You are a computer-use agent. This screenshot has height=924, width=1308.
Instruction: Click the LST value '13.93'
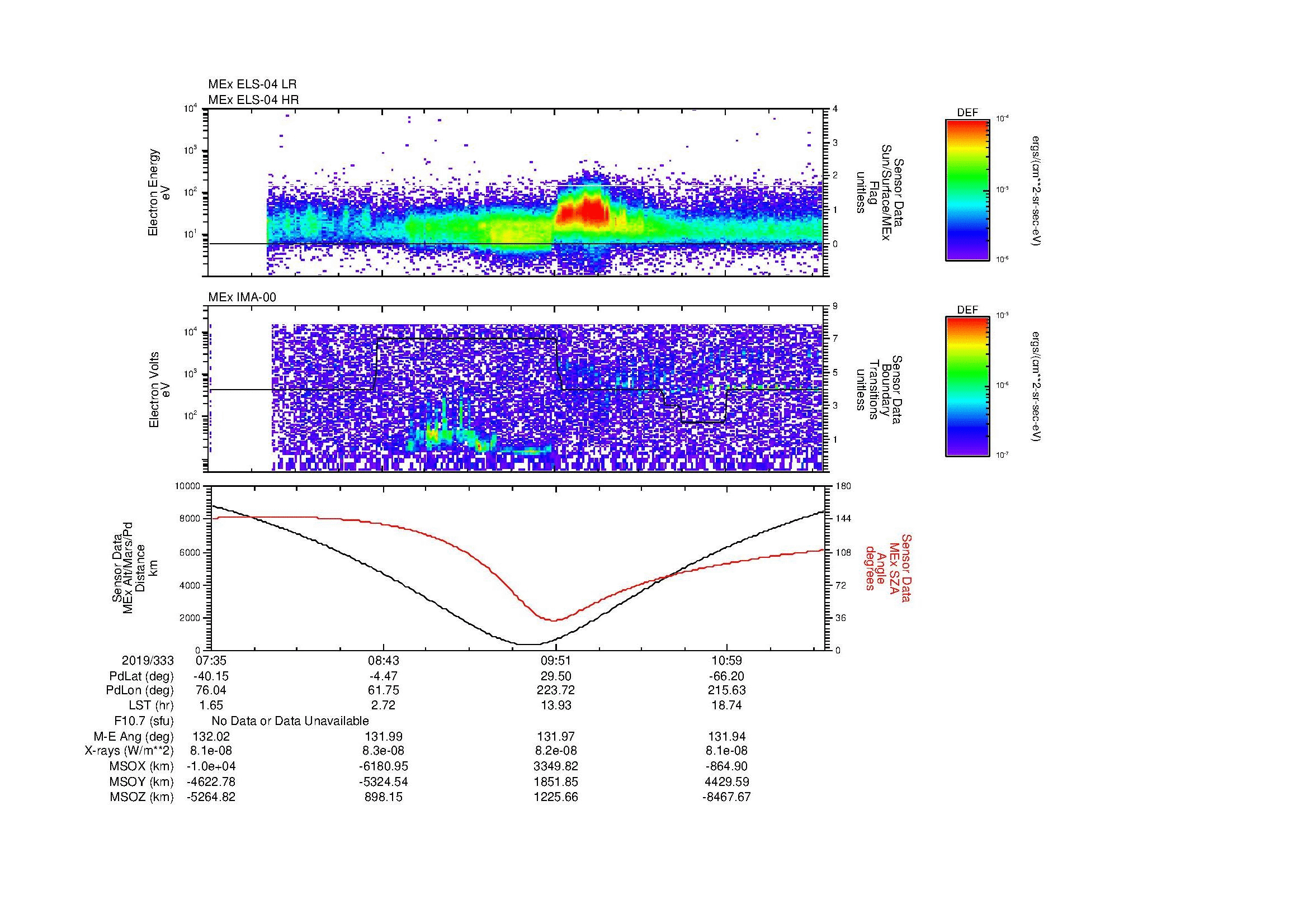point(556,705)
